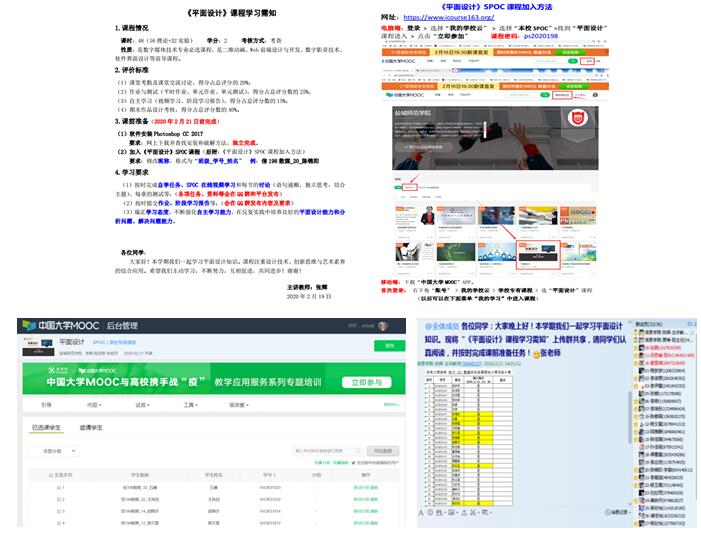Click the smiley emoji in the chat message
Image resolution: width=701 pixels, height=550 pixels.
[535, 354]
